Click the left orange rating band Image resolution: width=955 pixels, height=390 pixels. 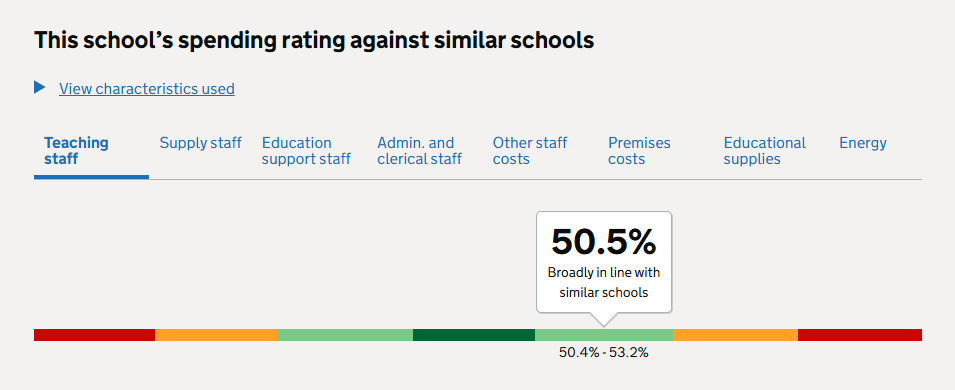pos(216,335)
